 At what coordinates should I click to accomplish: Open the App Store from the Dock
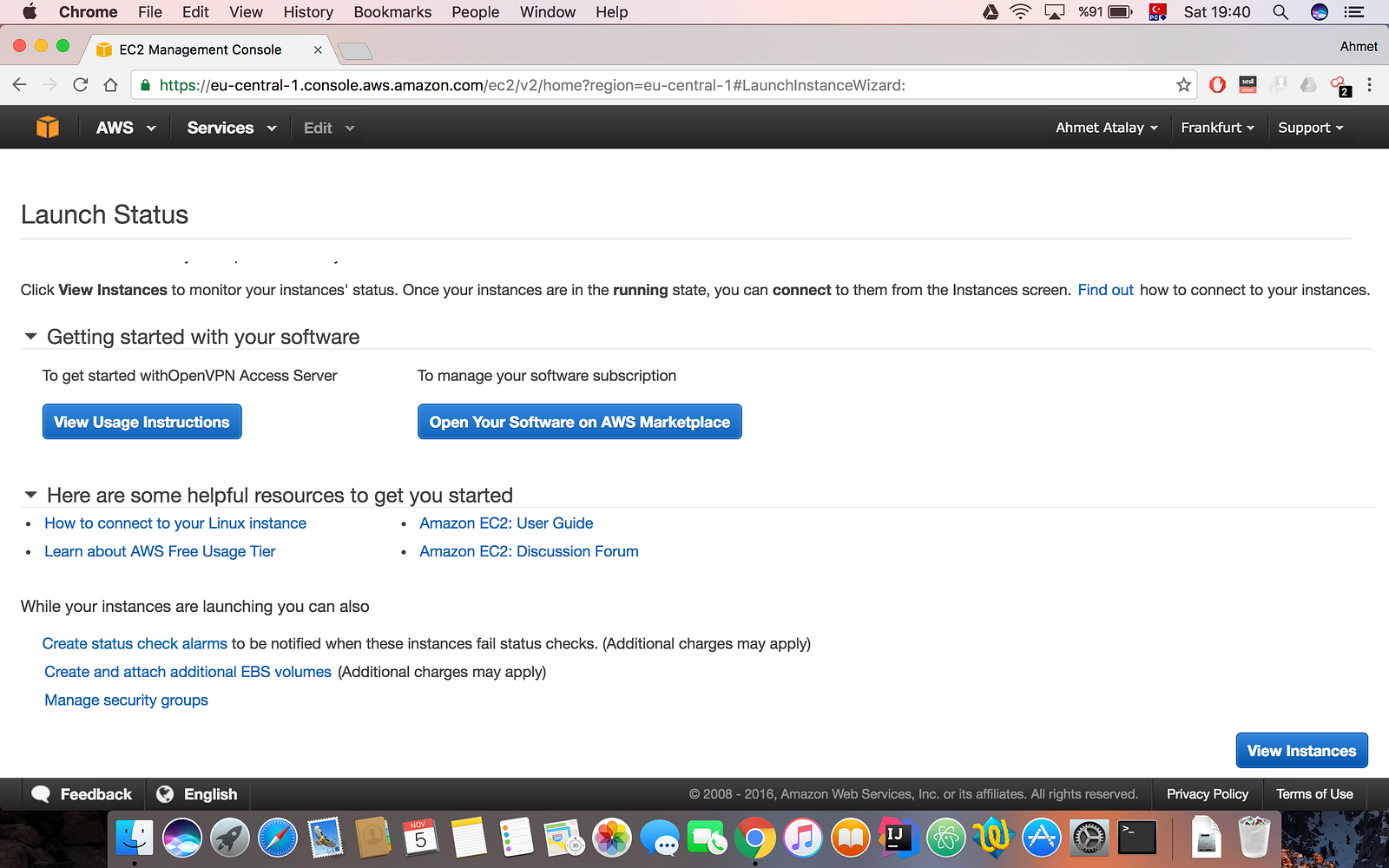coord(1042,838)
